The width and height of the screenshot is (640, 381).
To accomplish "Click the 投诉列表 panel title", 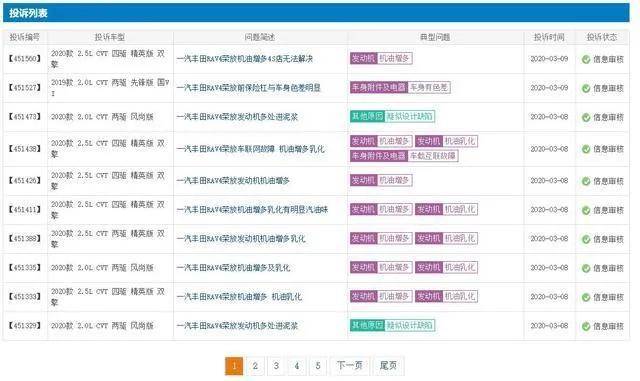I will [29, 13].
